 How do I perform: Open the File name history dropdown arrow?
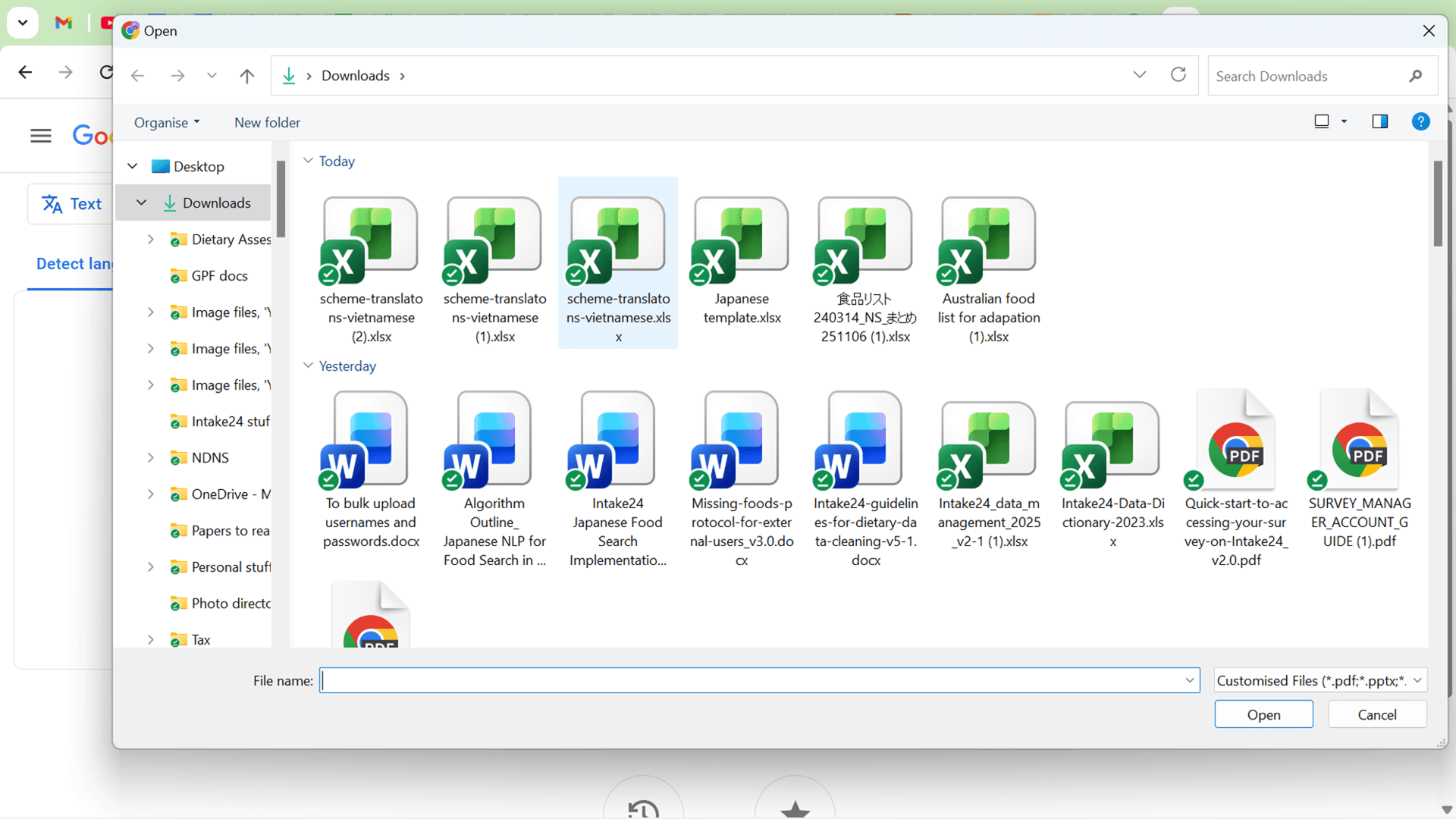(1190, 680)
